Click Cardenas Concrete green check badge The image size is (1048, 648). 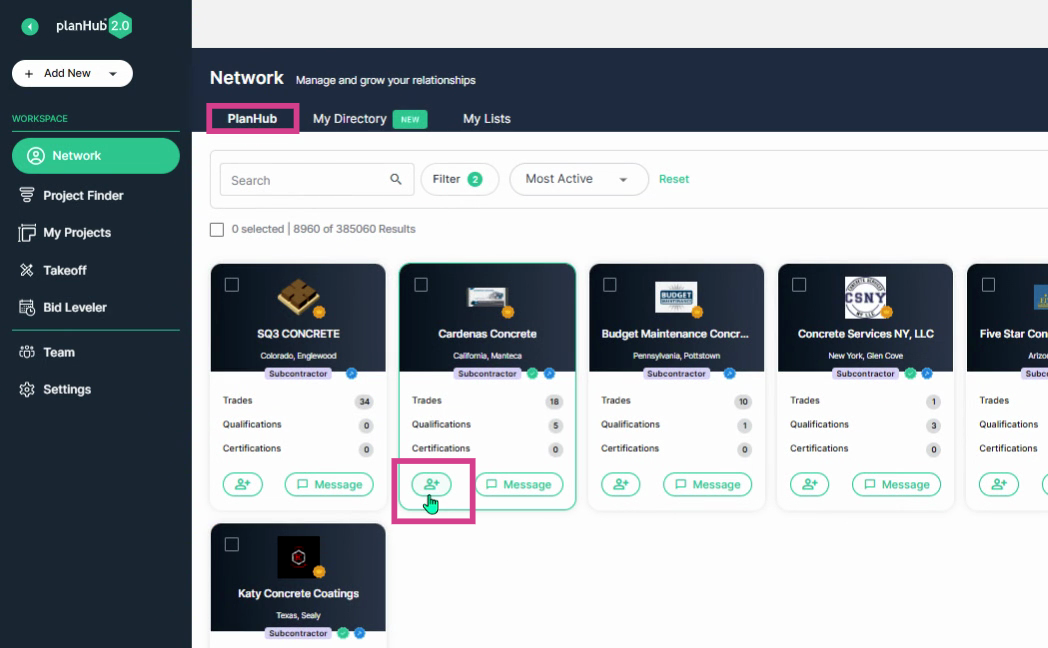tap(532, 373)
